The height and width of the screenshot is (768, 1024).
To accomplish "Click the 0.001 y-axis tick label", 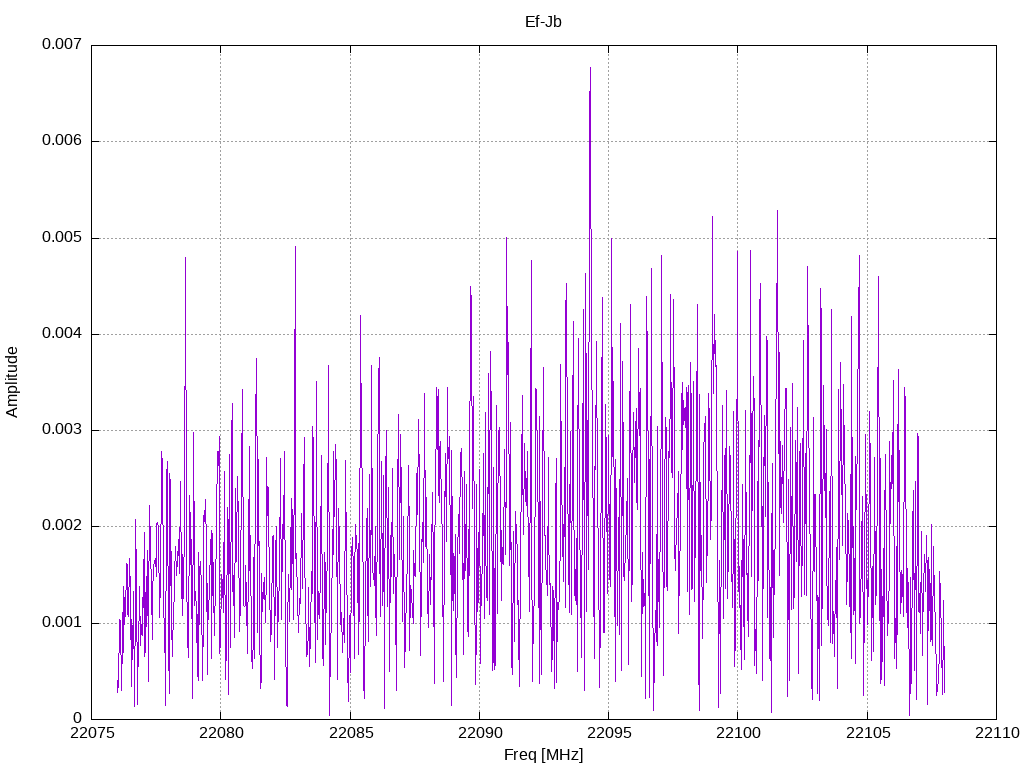I will click(62, 622).
